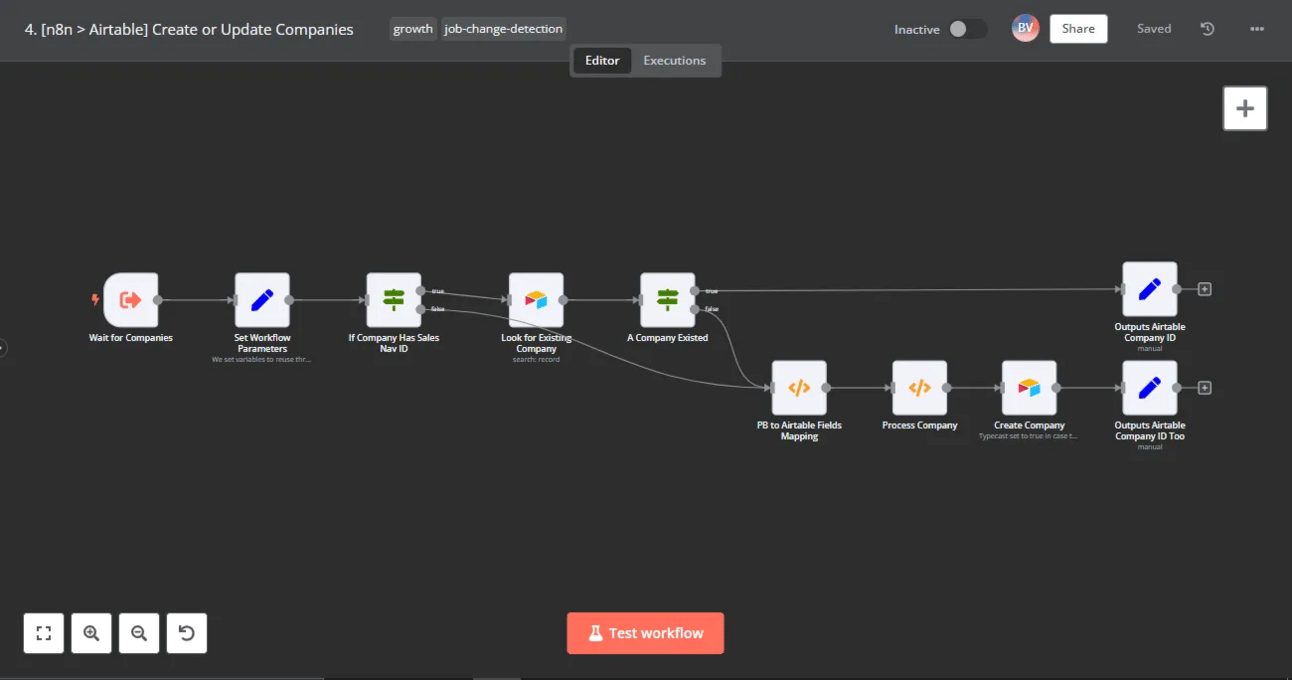Click the job-change-detection tag

504,29
